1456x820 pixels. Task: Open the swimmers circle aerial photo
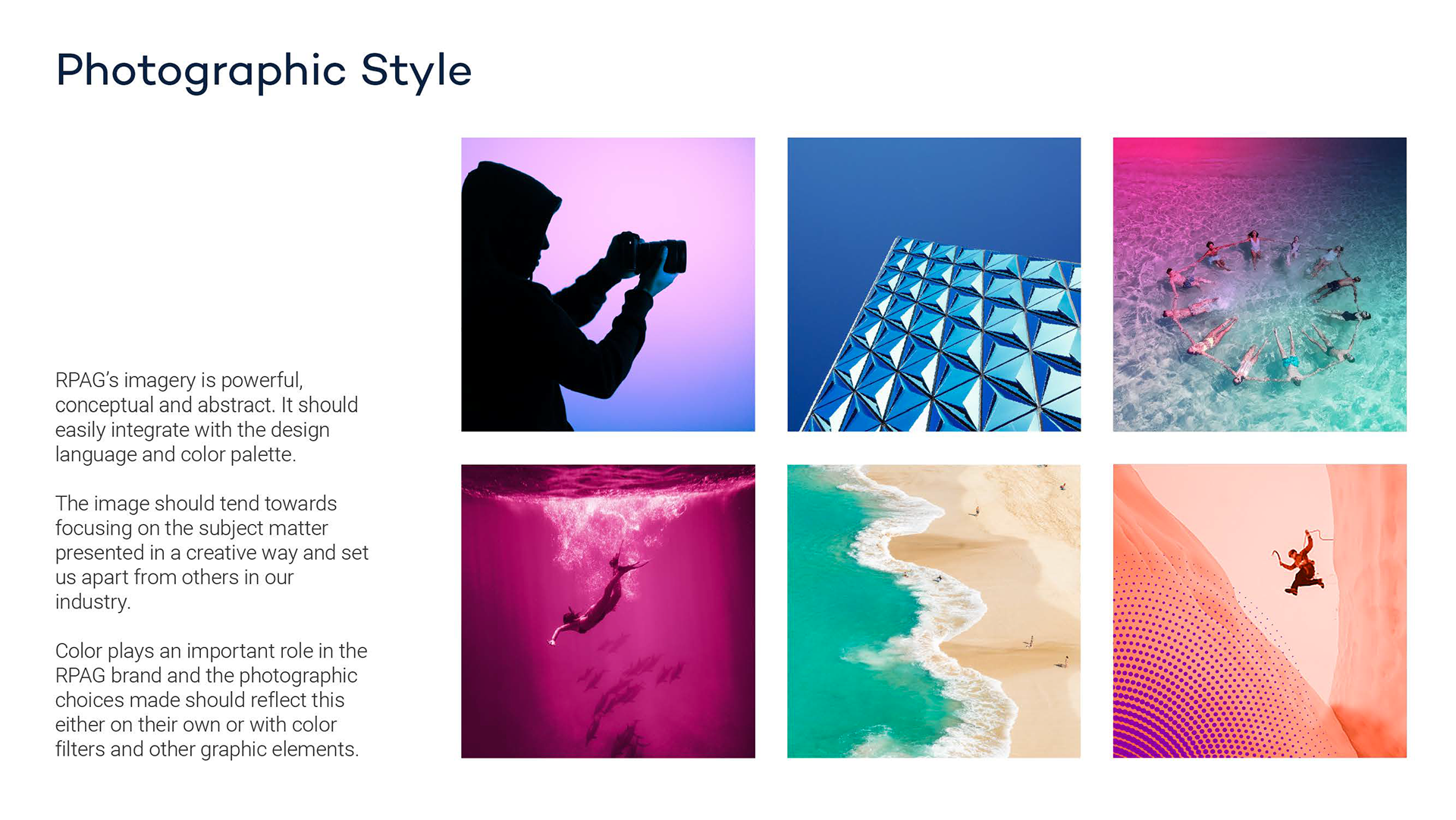pyautogui.click(x=1260, y=284)
